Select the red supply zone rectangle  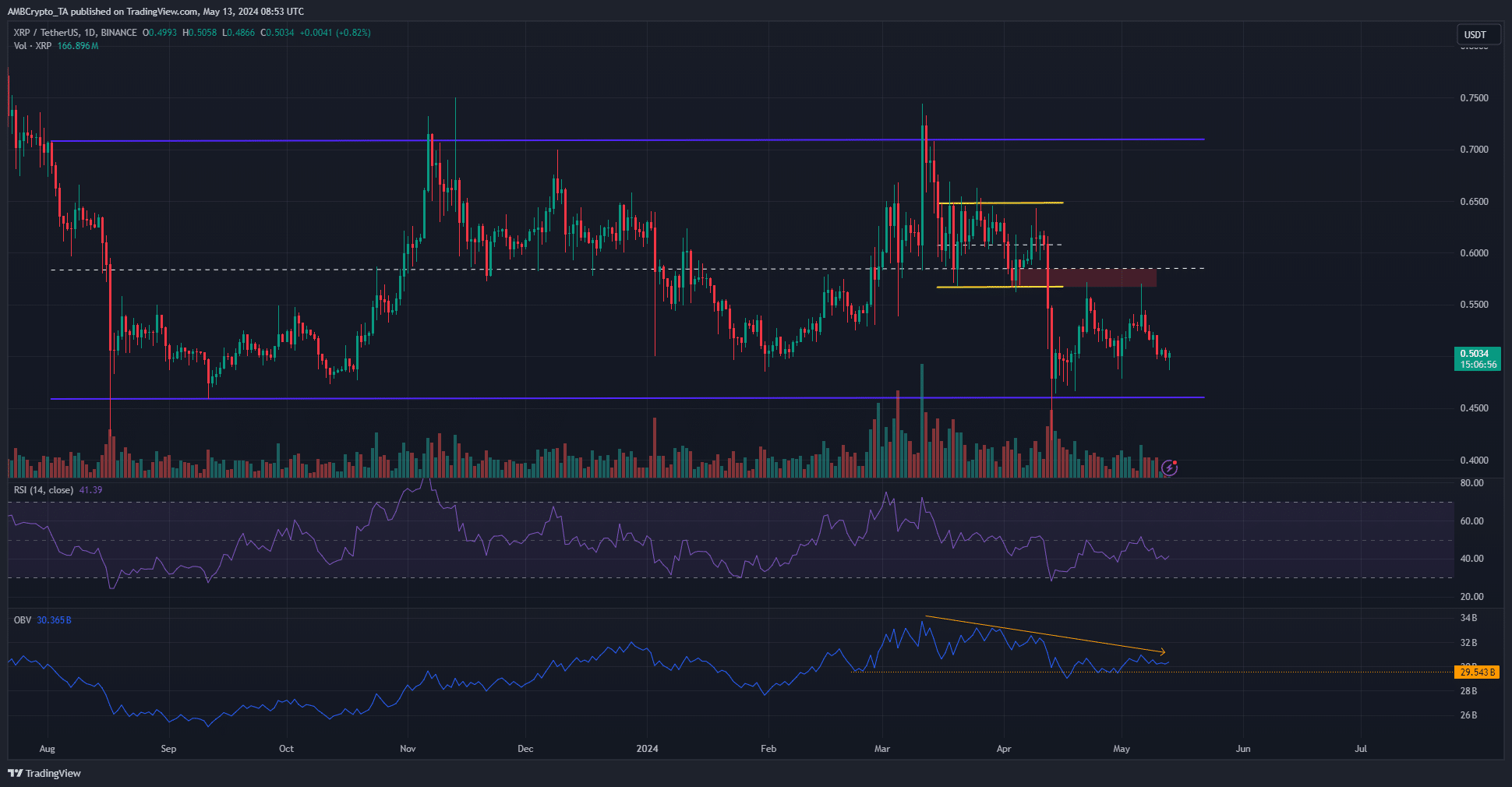1088,277
